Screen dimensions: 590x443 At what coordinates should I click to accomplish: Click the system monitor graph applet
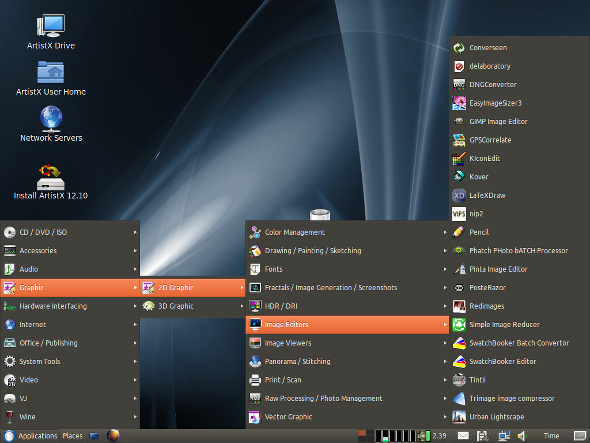tap(395, 436)
